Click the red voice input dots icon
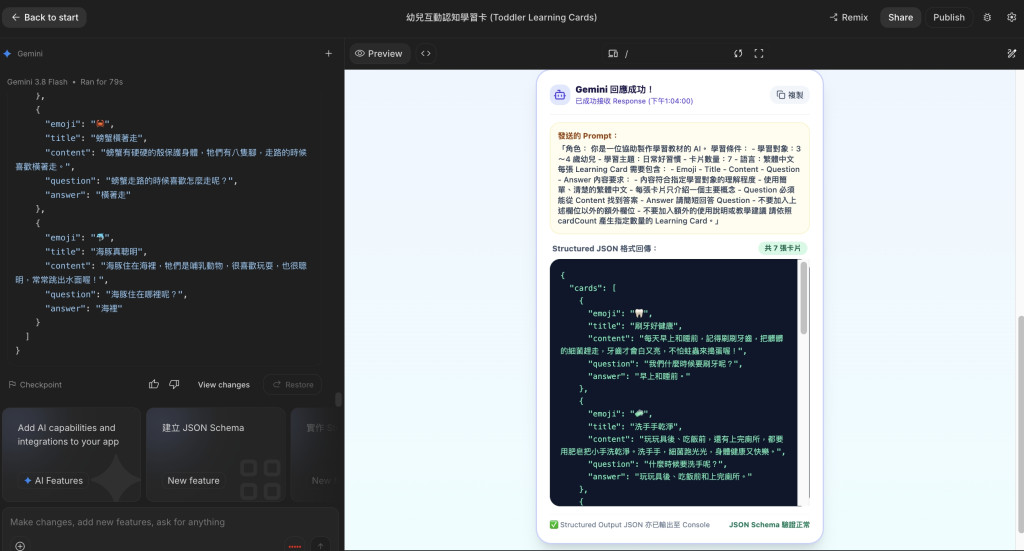Viewport: 1024px width, 551px height. pos(295,546)
